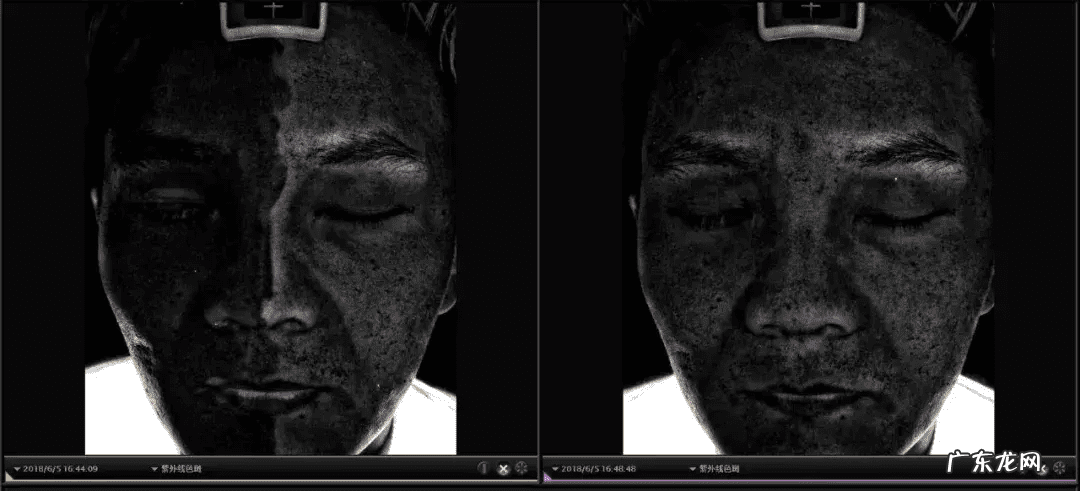Expand the 2018/6/5 16:44:09 date dropdown arrow

pyautogui.click(x=17, y=468)
